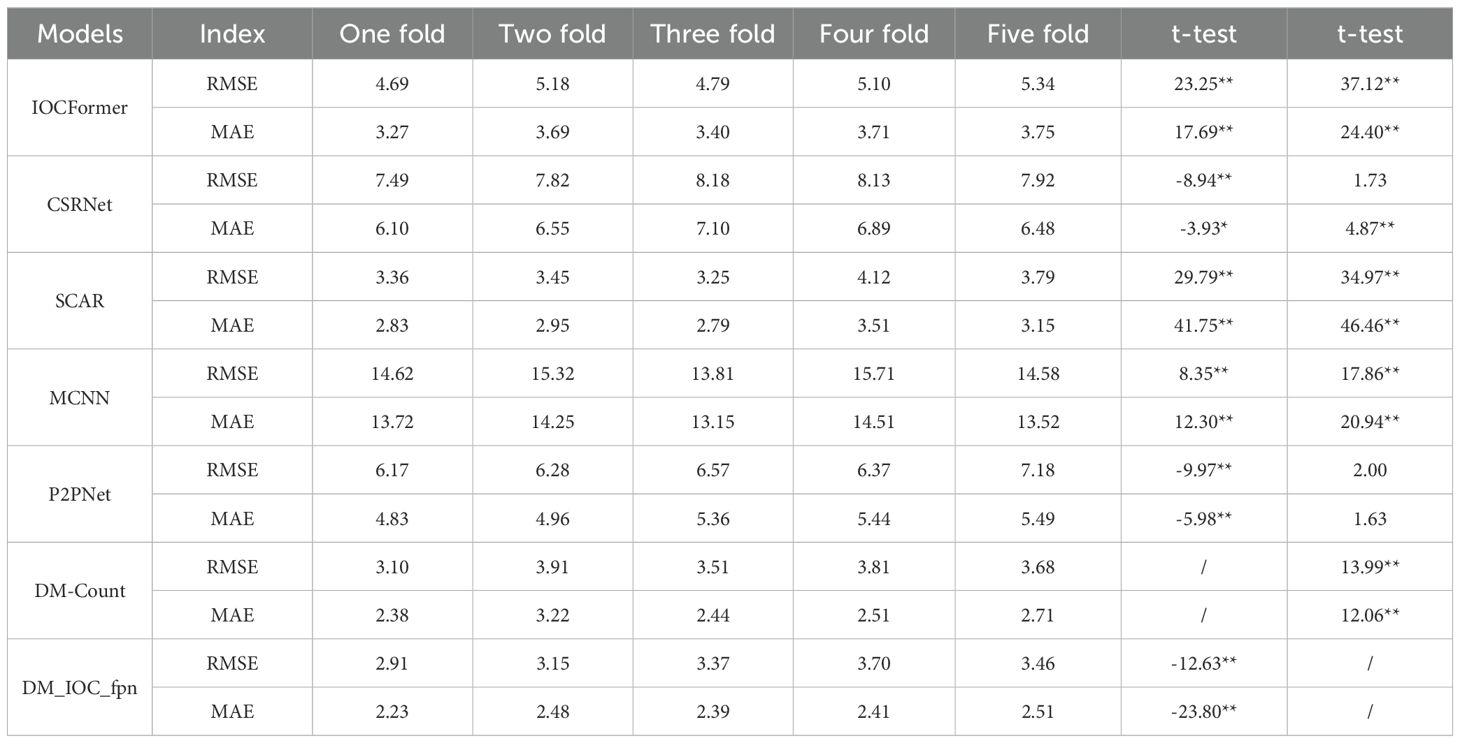The width and height of the screenshot is (1460, 743).
Task: Click the 14.62 RMSE value for MCNN
Action: [x=391, y=374]
